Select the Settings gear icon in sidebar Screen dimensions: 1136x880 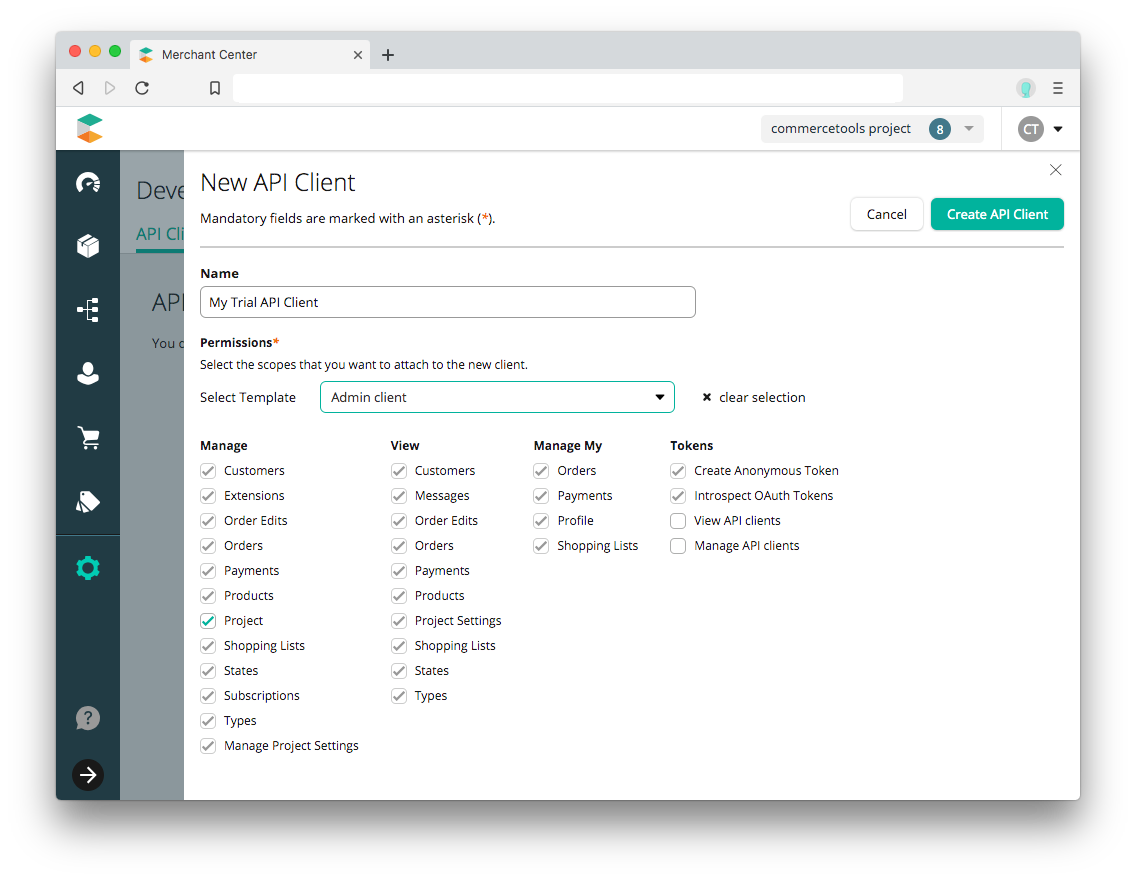[x=88, y=567]
